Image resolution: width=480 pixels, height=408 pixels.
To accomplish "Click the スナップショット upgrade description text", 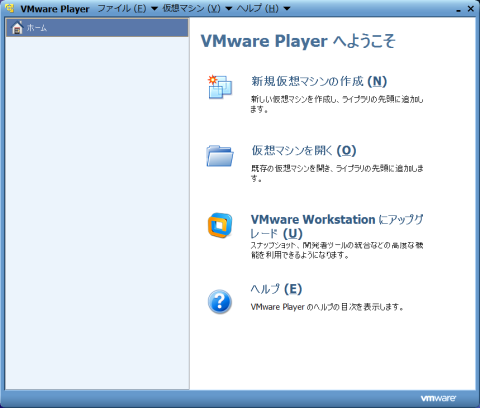I will pyautogui.click(x=337, y=250).
